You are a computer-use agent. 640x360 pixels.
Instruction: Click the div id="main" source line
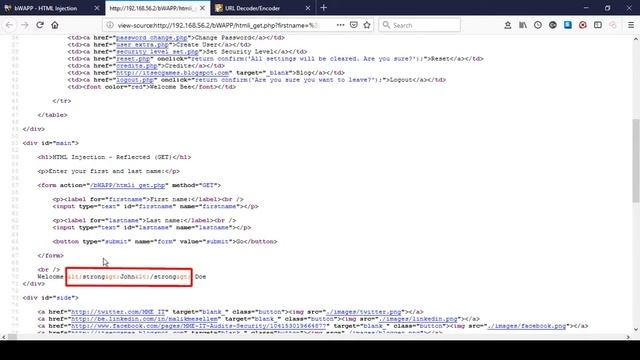(x=51, y=143)
